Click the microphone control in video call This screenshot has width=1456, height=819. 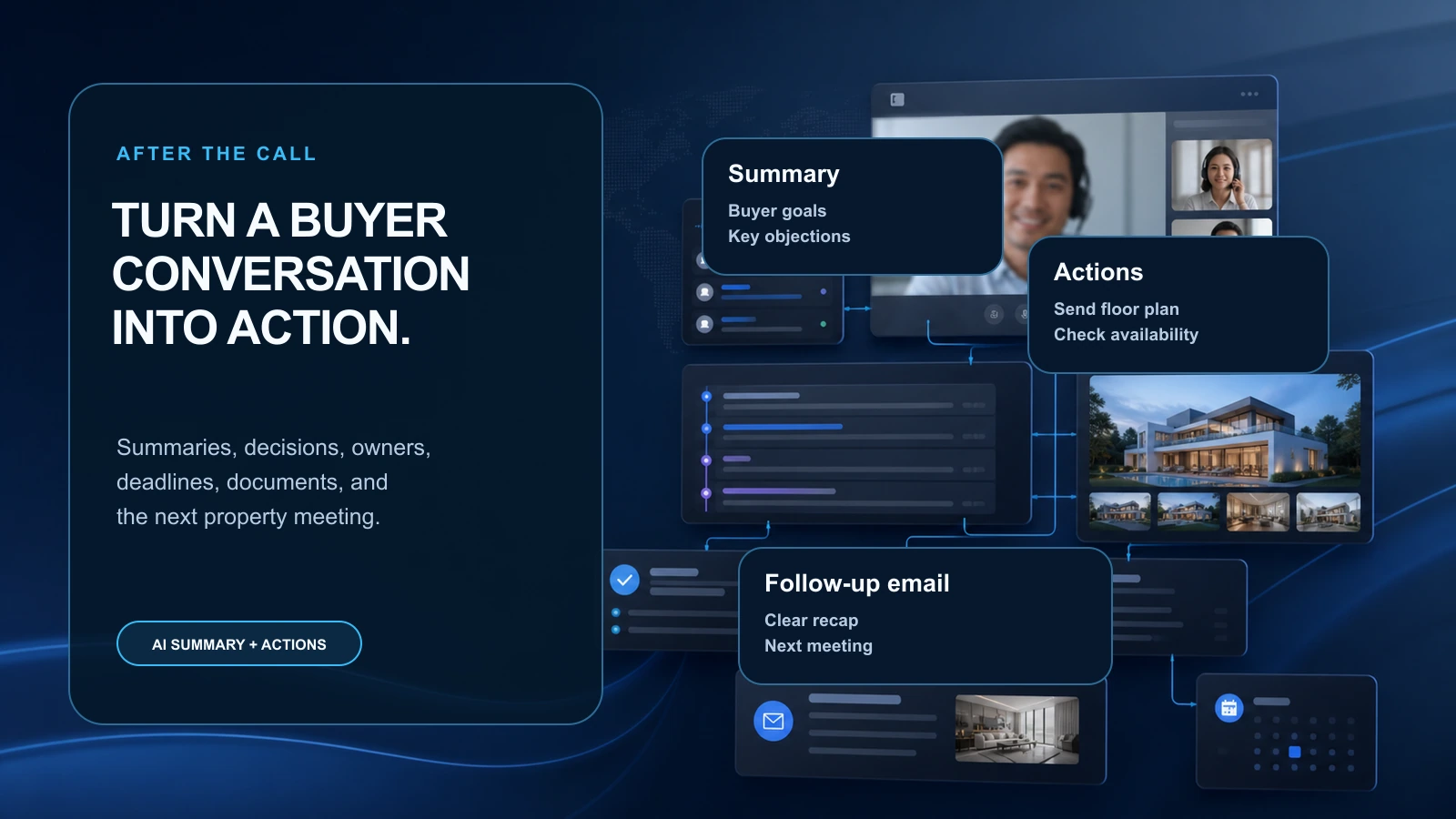(x=1023, y=314)
